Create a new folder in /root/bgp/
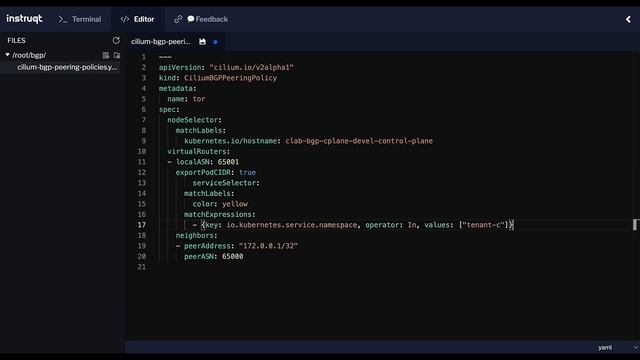This screenshot has height=360, width=640. click(x=117, y=55)
